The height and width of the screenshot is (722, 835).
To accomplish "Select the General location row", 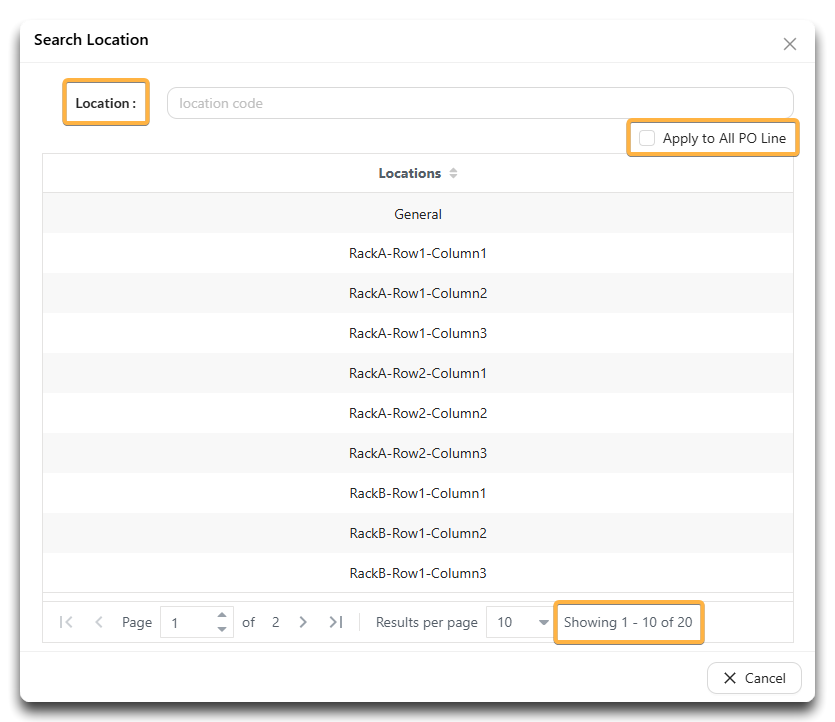I will (418, 214).
